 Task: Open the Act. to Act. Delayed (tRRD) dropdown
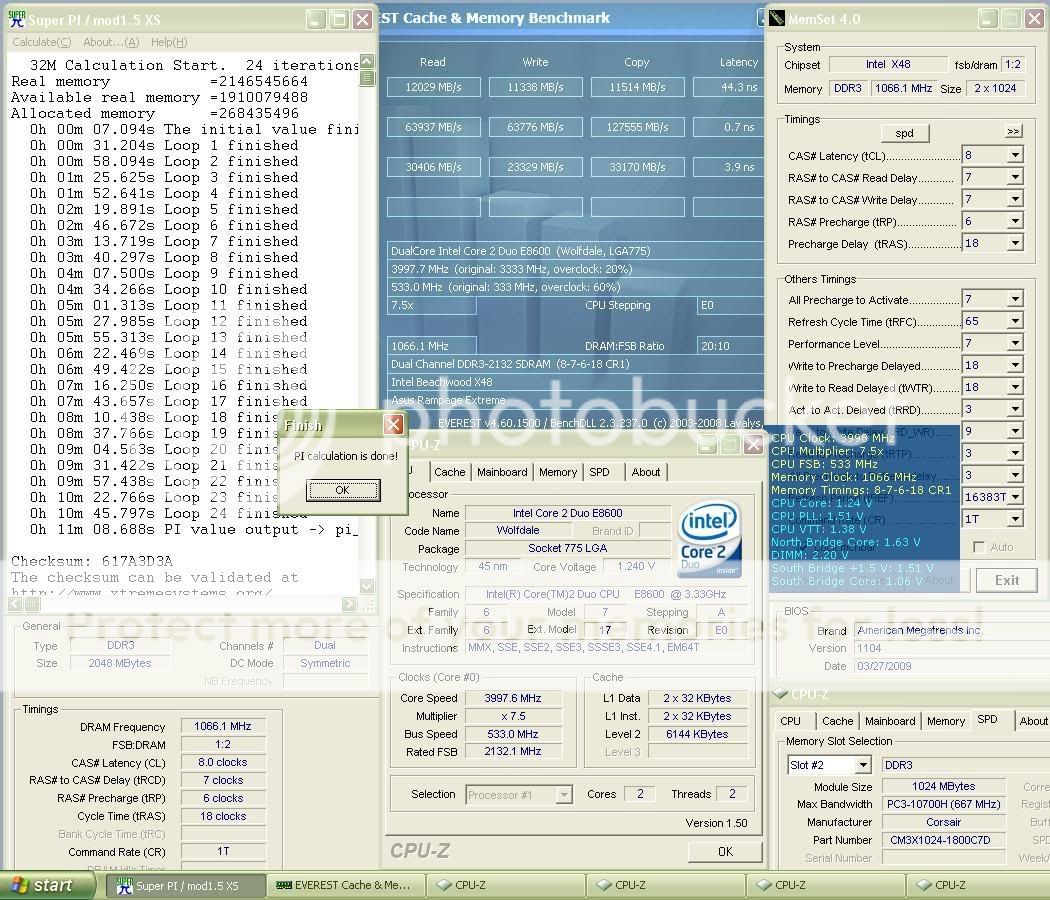point(1015,409)
